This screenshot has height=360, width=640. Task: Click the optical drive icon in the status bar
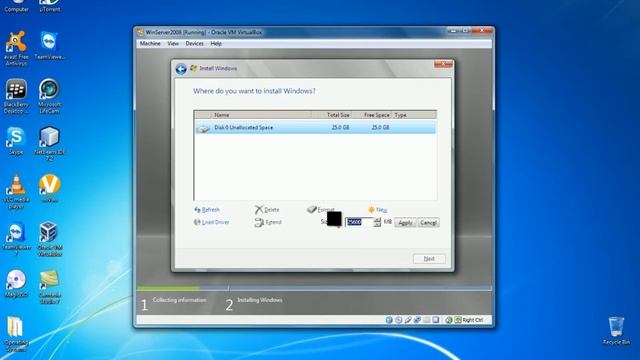398,320
